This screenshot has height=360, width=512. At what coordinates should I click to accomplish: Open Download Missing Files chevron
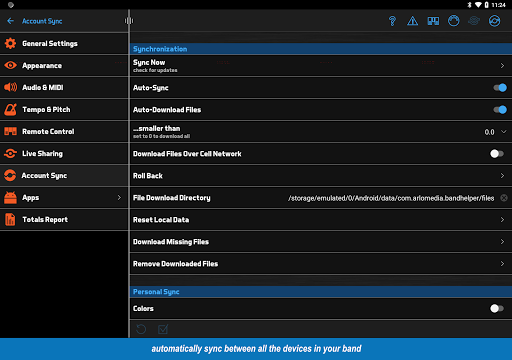[502, 242]
